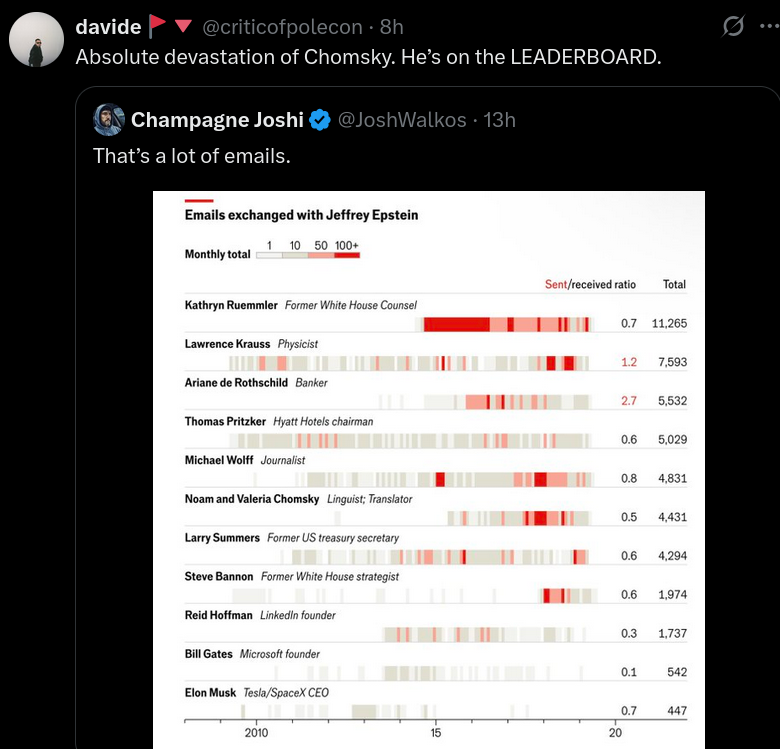Open quoted tweet "That's a lot of emails."

tap(191, 156)
